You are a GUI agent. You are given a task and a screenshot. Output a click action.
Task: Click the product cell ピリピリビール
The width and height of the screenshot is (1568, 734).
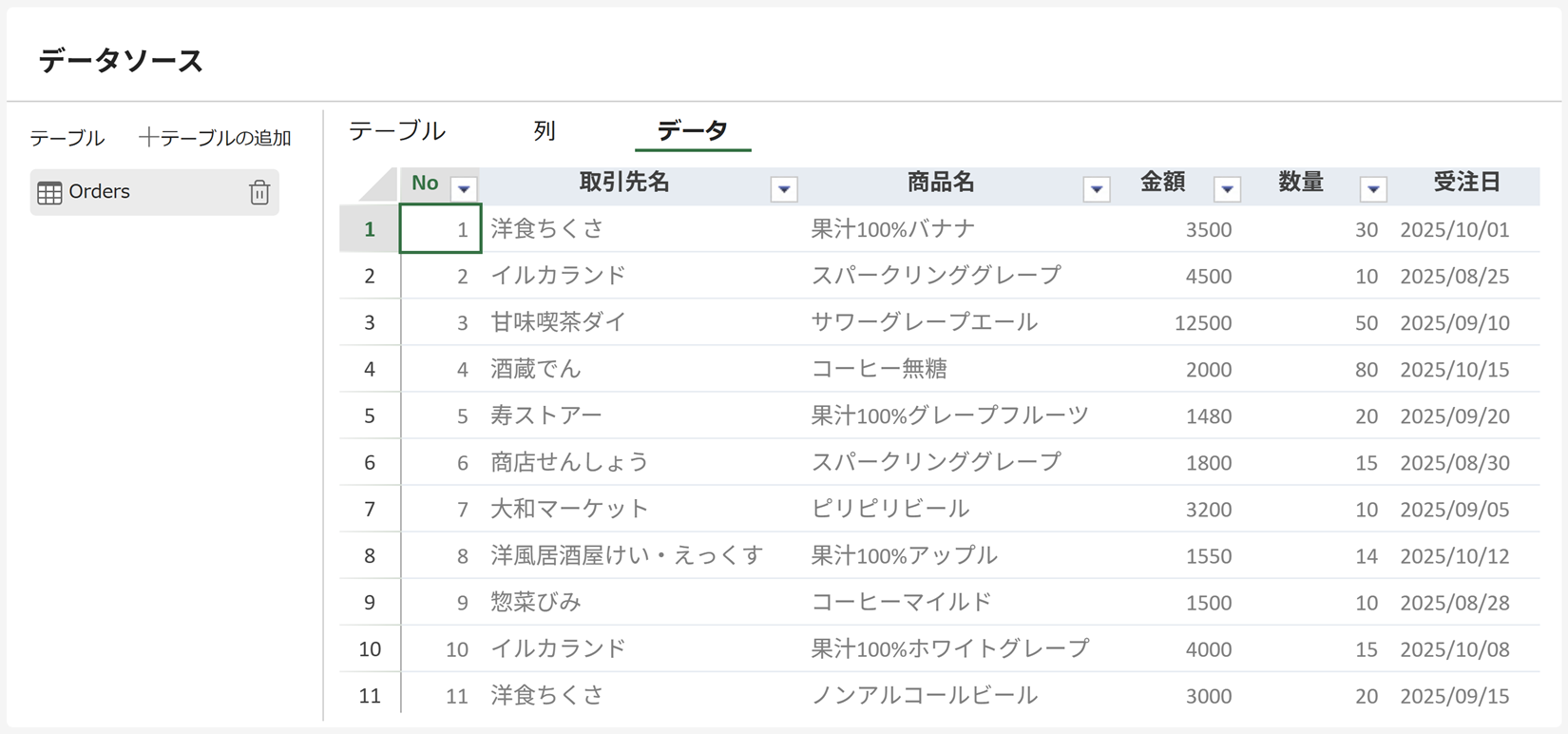pyautogui.click(x=890, y=509)
